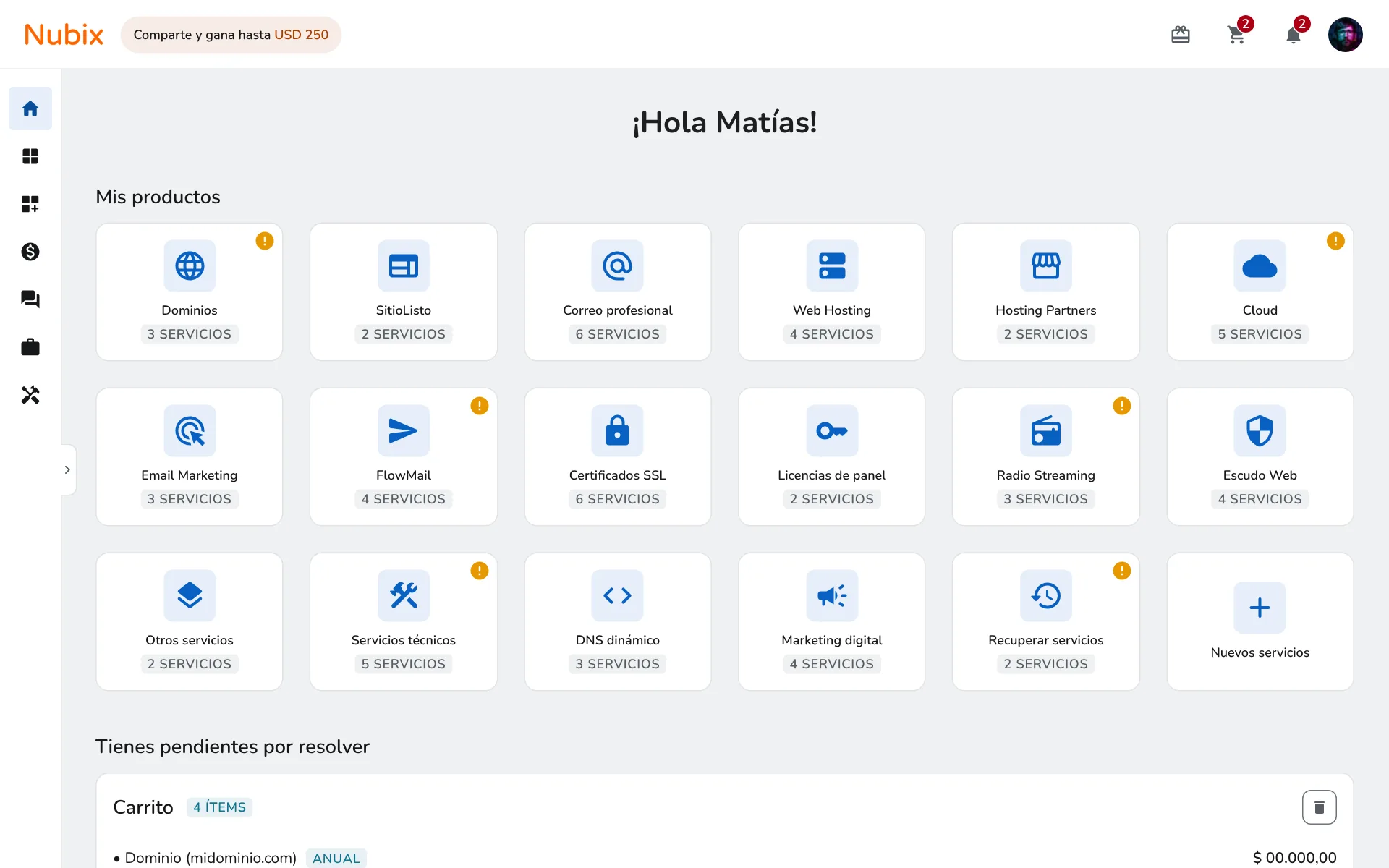Open the Web Hosting card
The width and height of the screenshot is (1389, 868).
pyautogui.click(x=832, y=292)
